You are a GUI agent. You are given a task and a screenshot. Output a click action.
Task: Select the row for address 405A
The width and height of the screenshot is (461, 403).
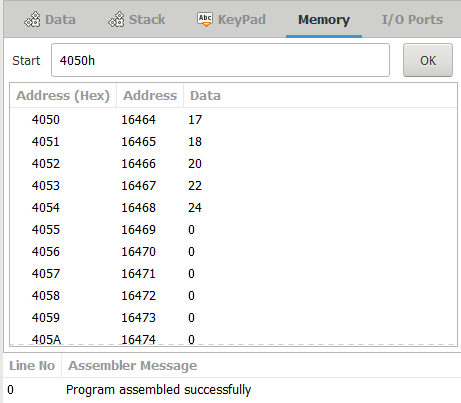click(x=233, y=338)
